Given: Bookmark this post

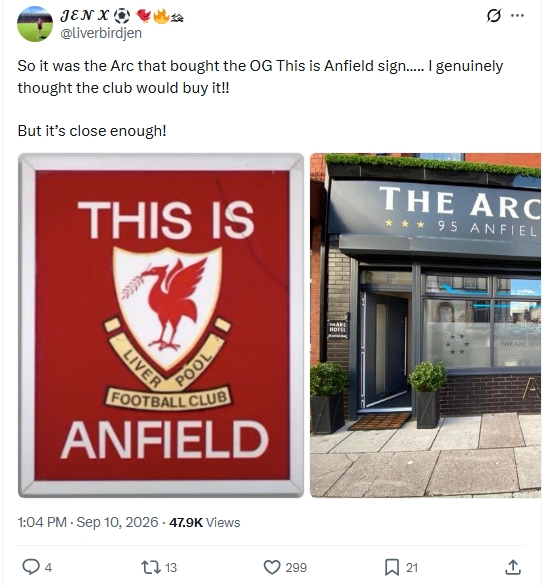Looking at the screenshot, I should click(x=392, y=567).
